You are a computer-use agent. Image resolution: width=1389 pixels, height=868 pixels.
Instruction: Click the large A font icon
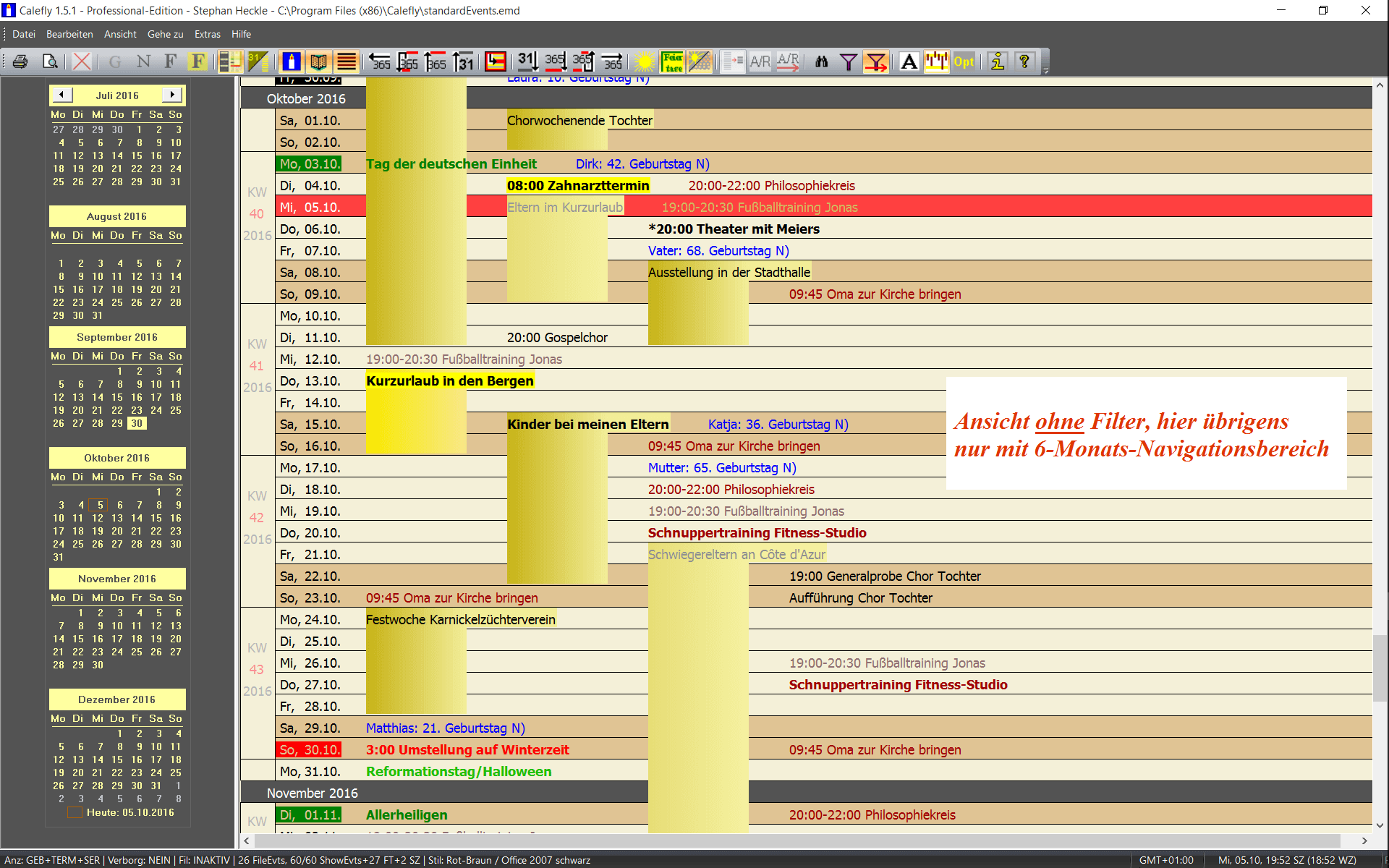point(909,61)
